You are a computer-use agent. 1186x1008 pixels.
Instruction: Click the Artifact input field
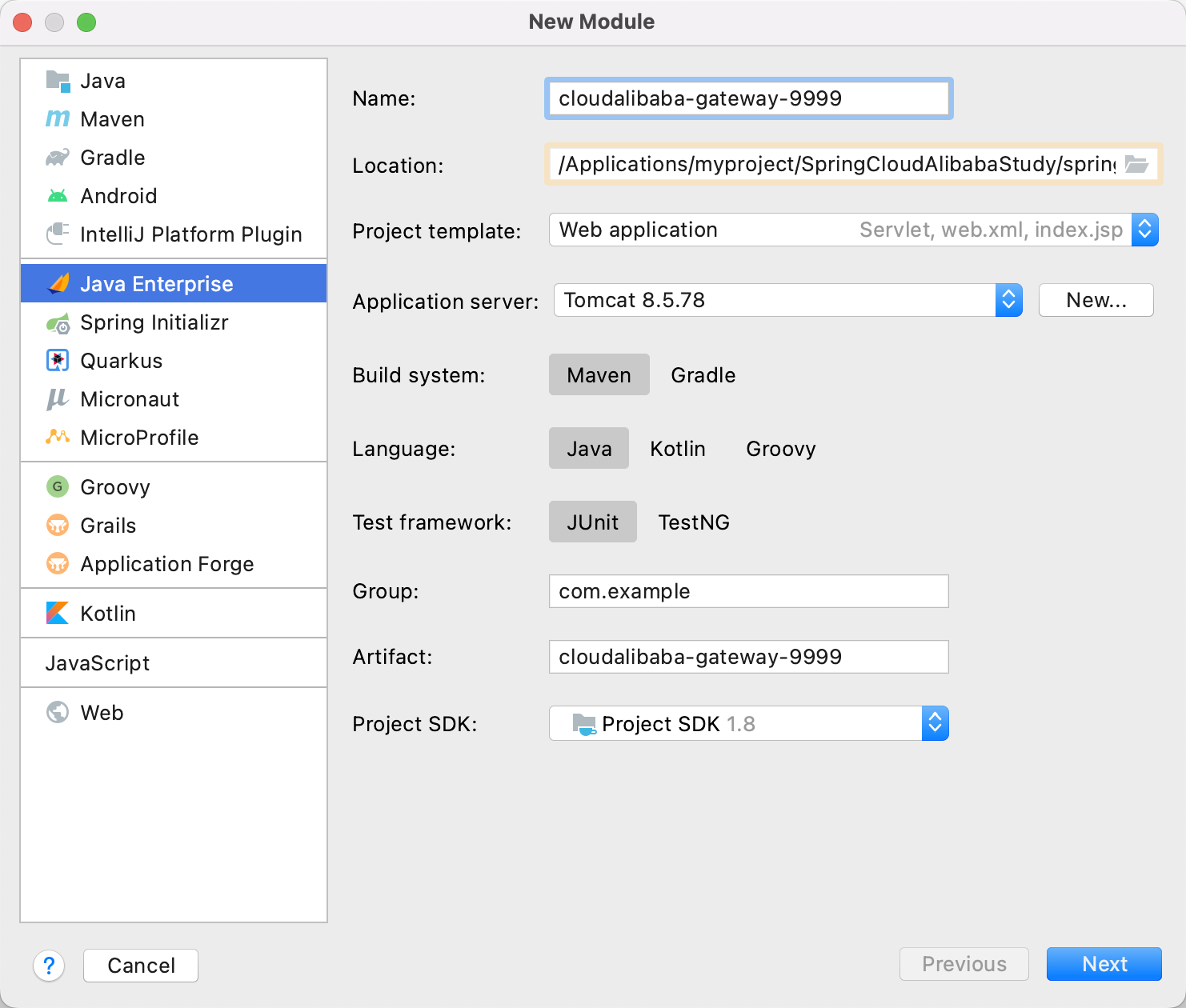pyautogui.click(x=749, y=657)
